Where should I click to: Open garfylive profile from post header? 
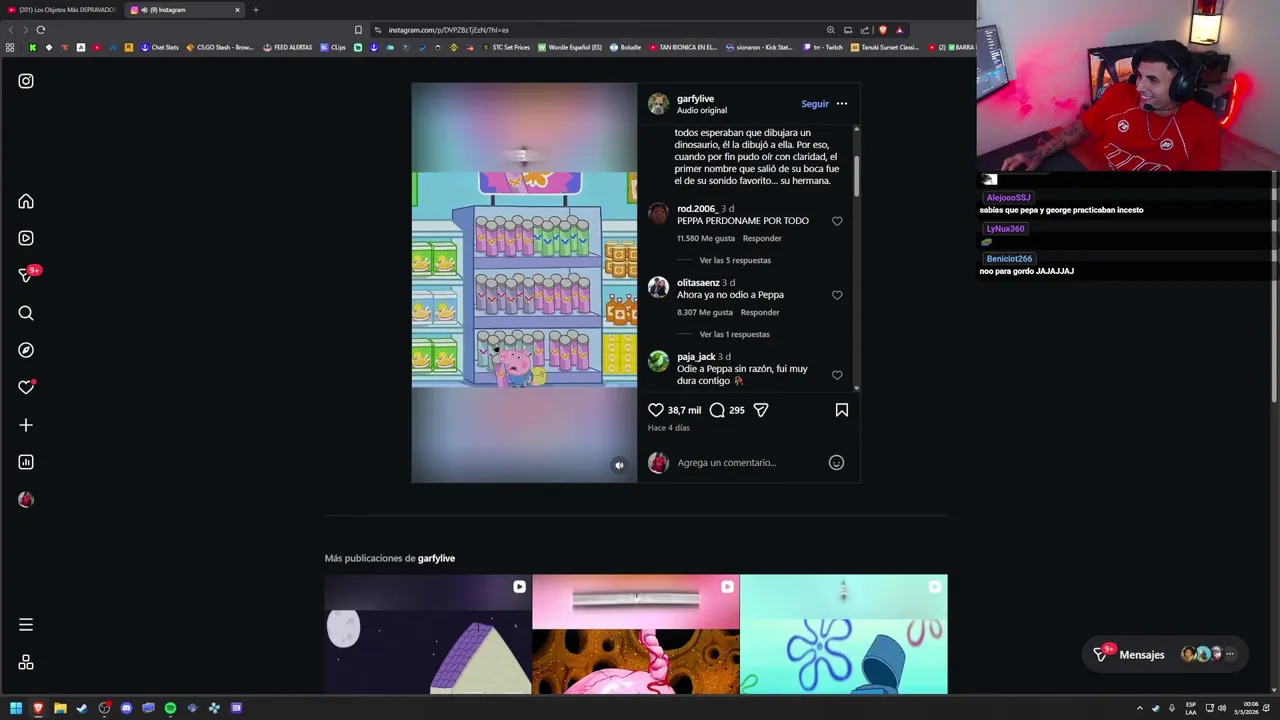coord(695,99)
